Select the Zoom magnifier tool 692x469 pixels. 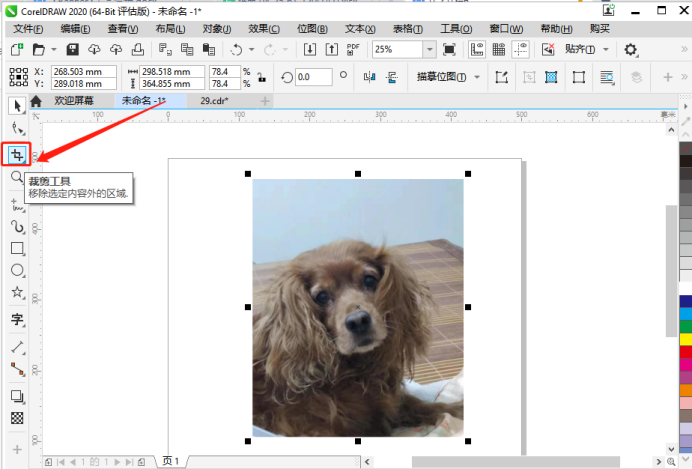pyautogui.click(x=17, y=177)
